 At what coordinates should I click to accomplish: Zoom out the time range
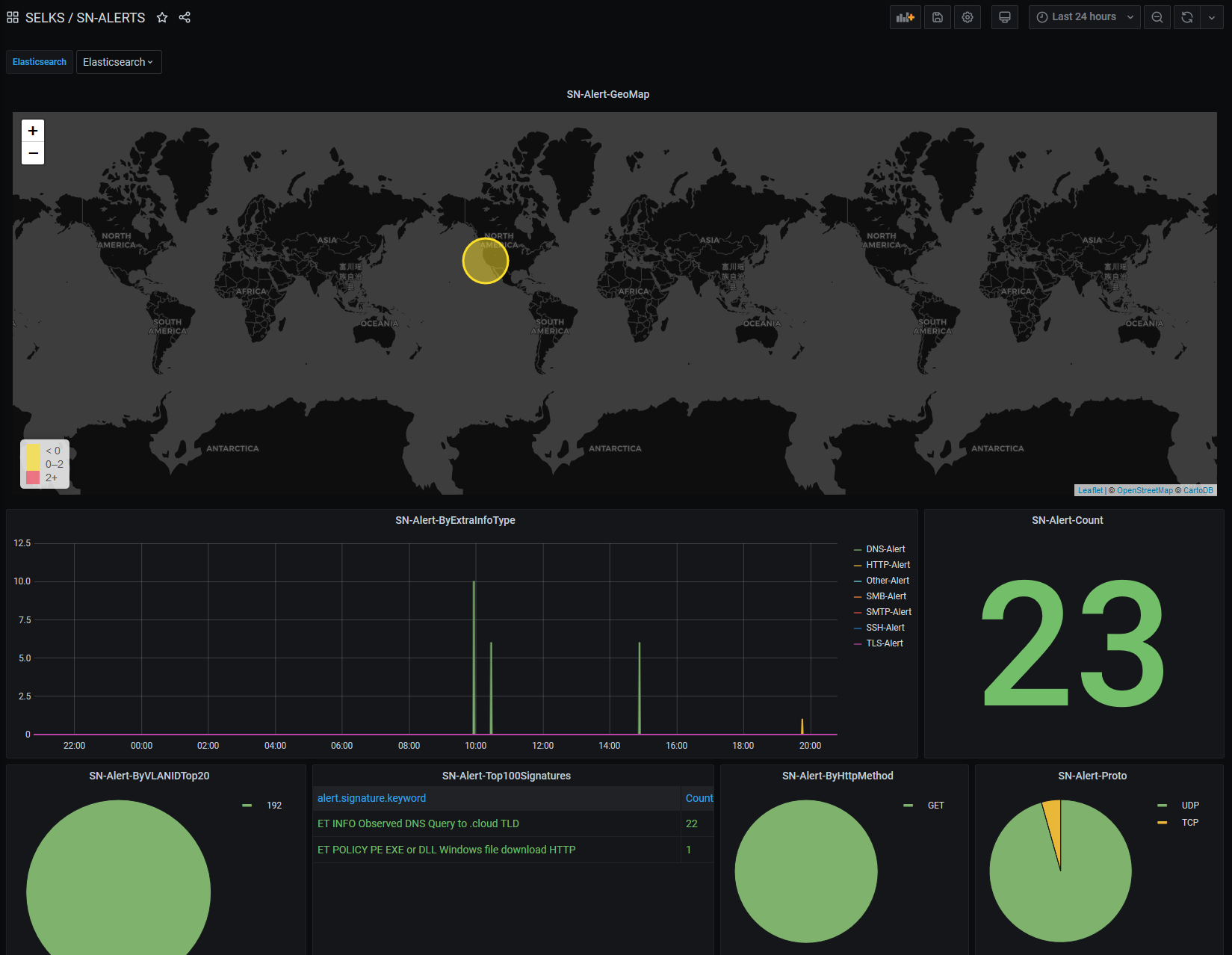pyautogui.click(x=1157, y=17)
